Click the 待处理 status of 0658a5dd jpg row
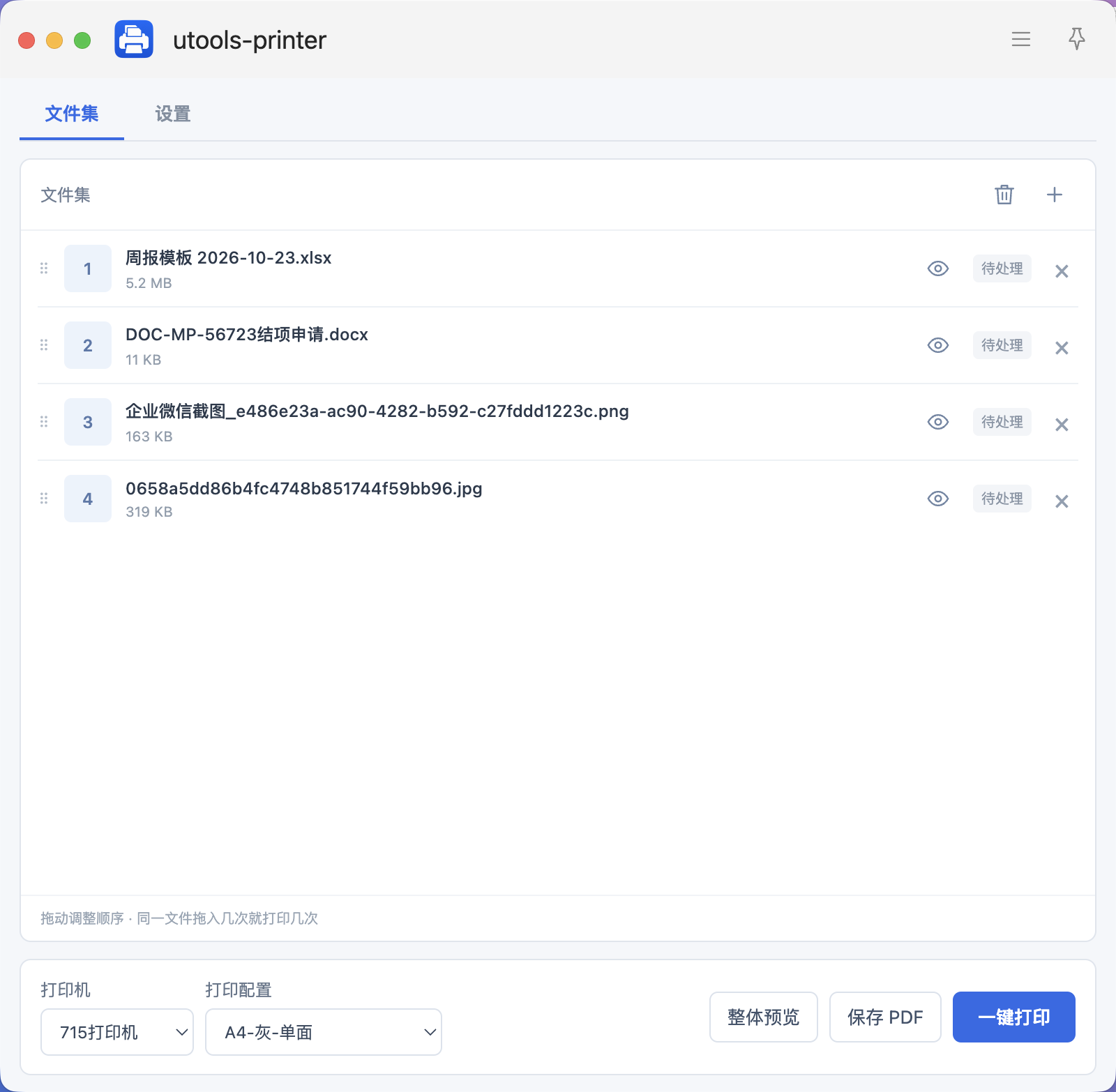1116x1092 pixels. [x=1002, y=499]
